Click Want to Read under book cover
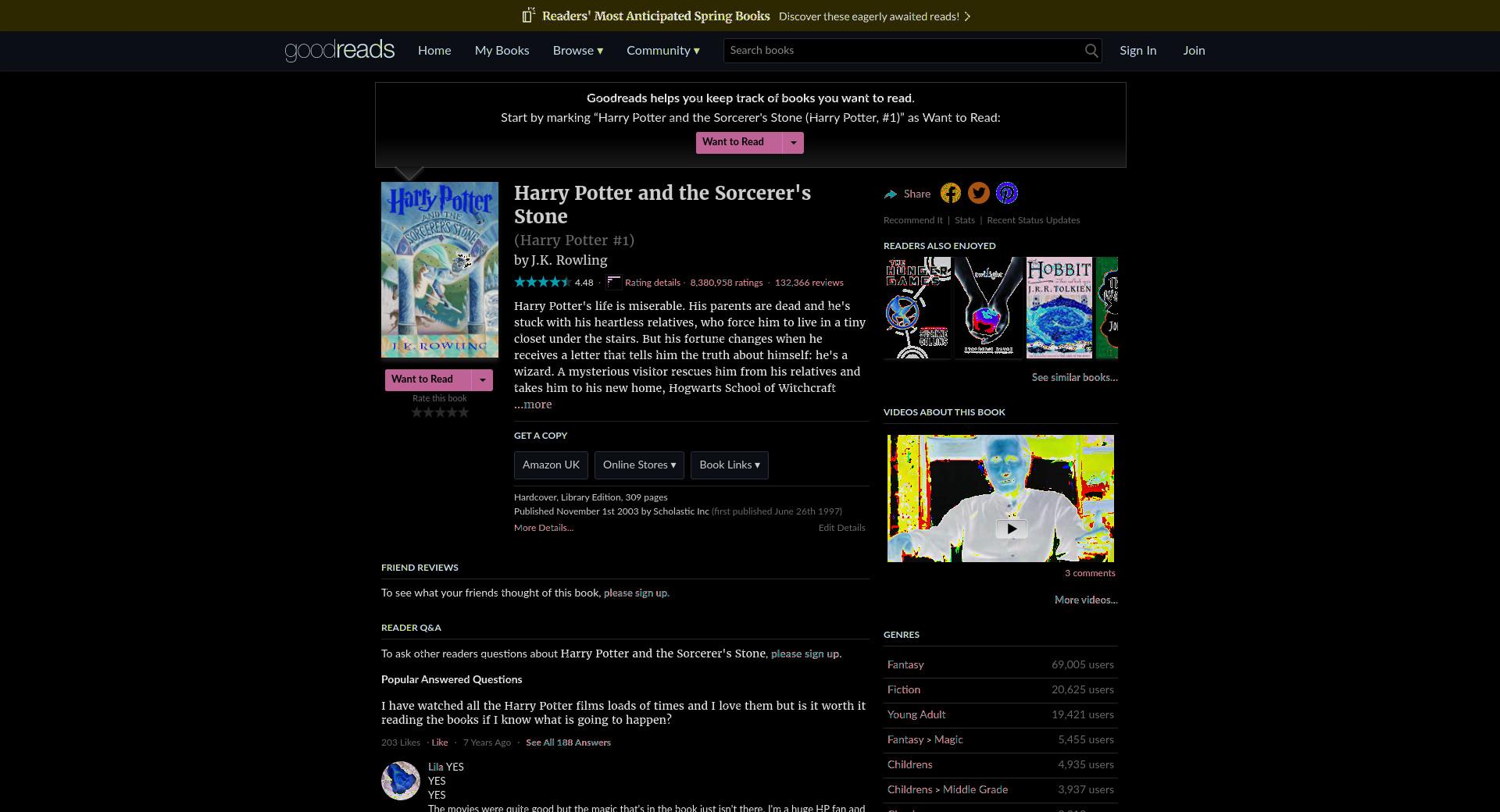The height and width of the screenshot is (812, 1500). pos(428,380)
